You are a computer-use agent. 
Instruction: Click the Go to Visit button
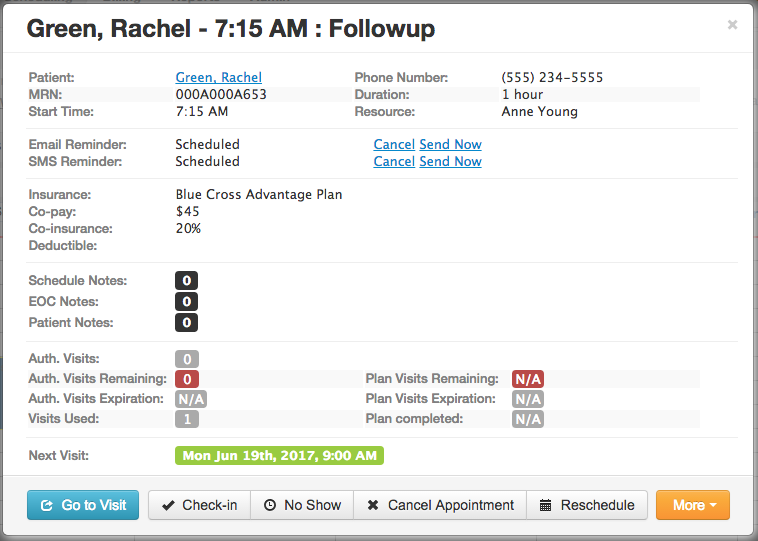83,505
